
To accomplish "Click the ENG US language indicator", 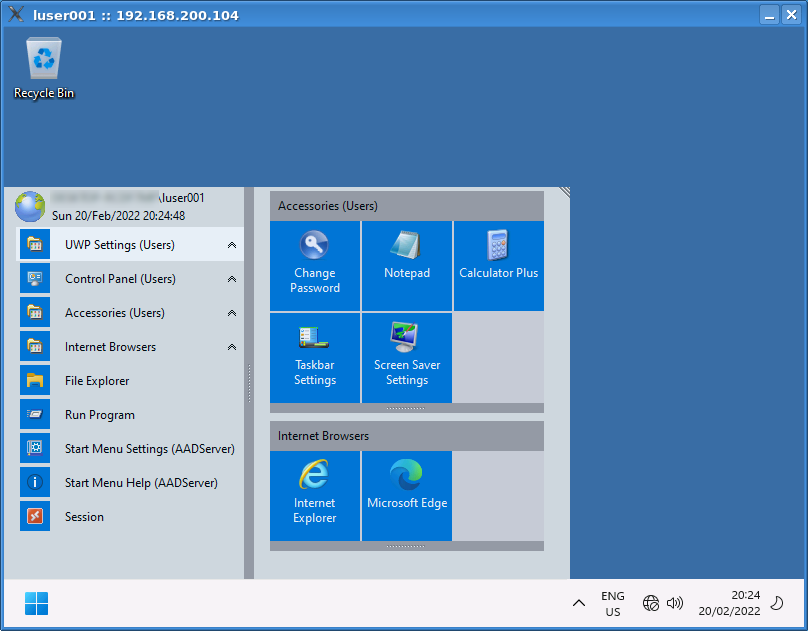I will 613,604.
